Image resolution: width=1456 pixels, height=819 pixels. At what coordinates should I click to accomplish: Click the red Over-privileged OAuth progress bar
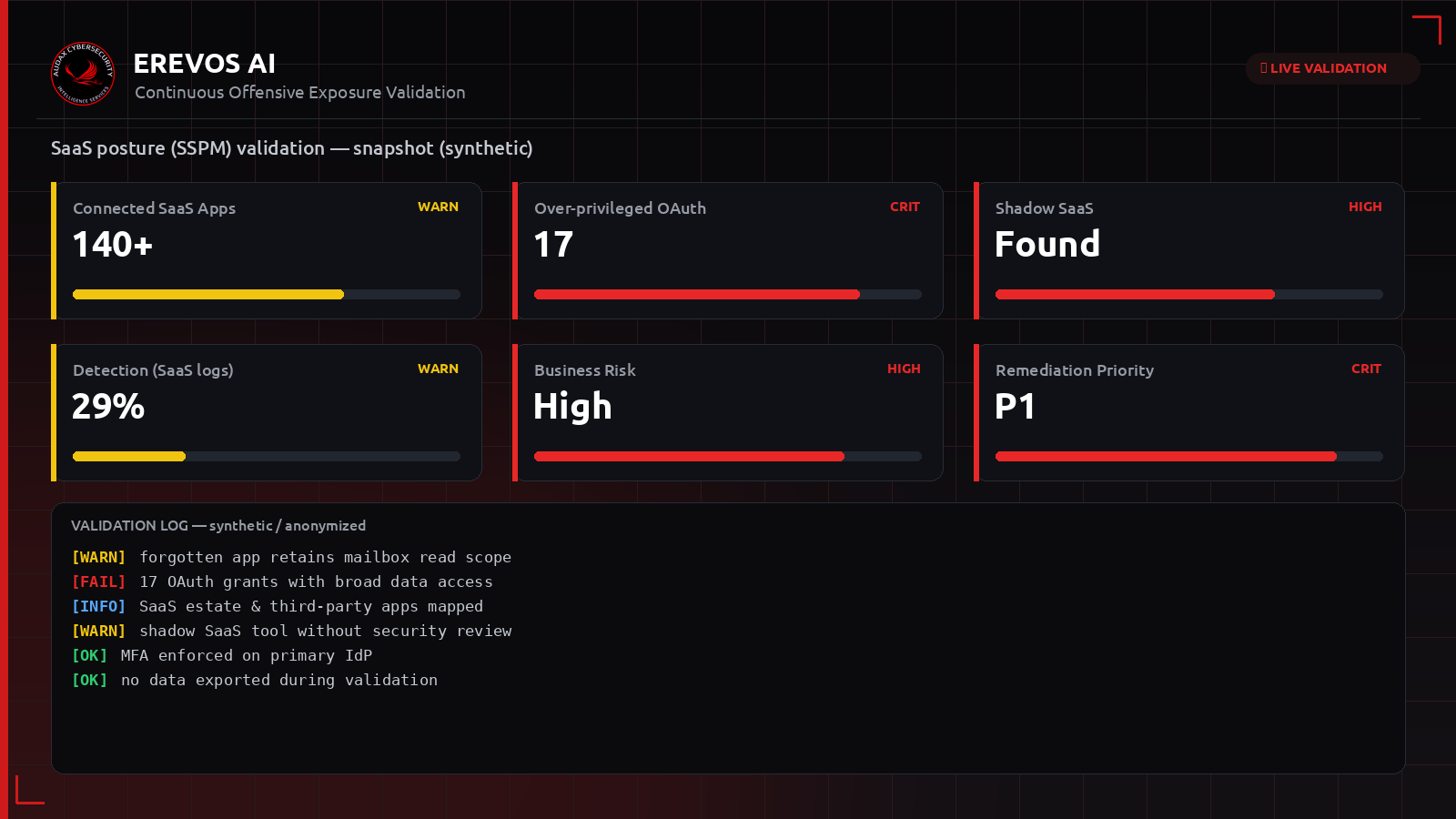click(728, 295)
